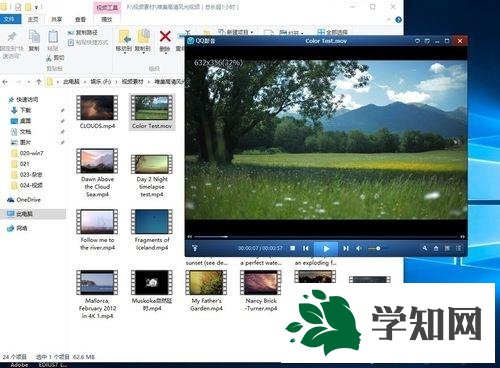Open Explorer help blue question icon

398,20
